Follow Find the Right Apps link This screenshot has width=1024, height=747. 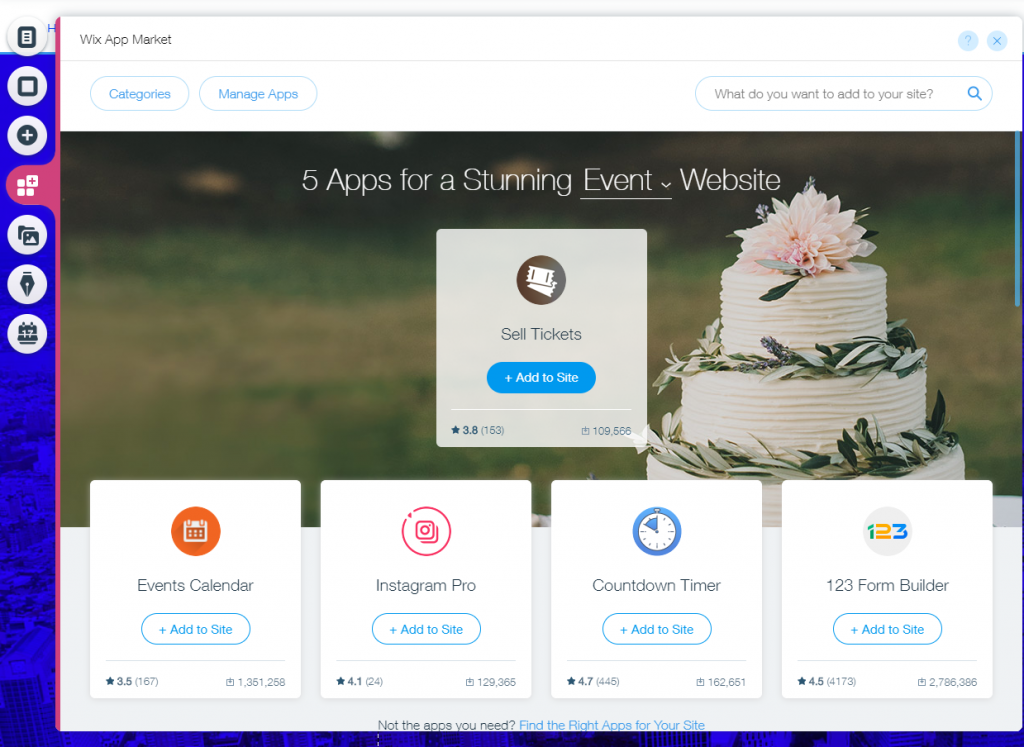click(x=611, y=725)
